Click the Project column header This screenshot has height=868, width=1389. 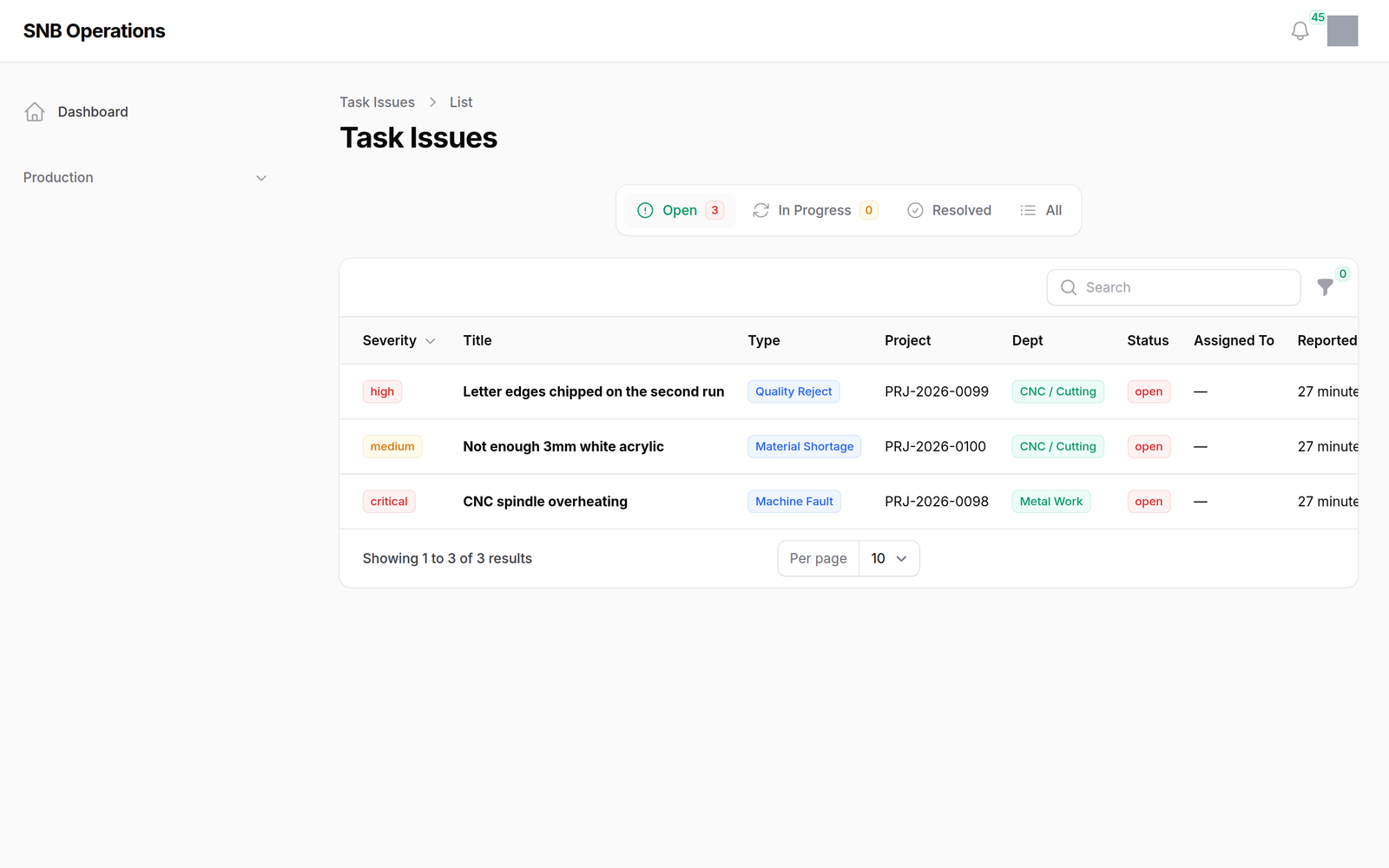(908, 341)
